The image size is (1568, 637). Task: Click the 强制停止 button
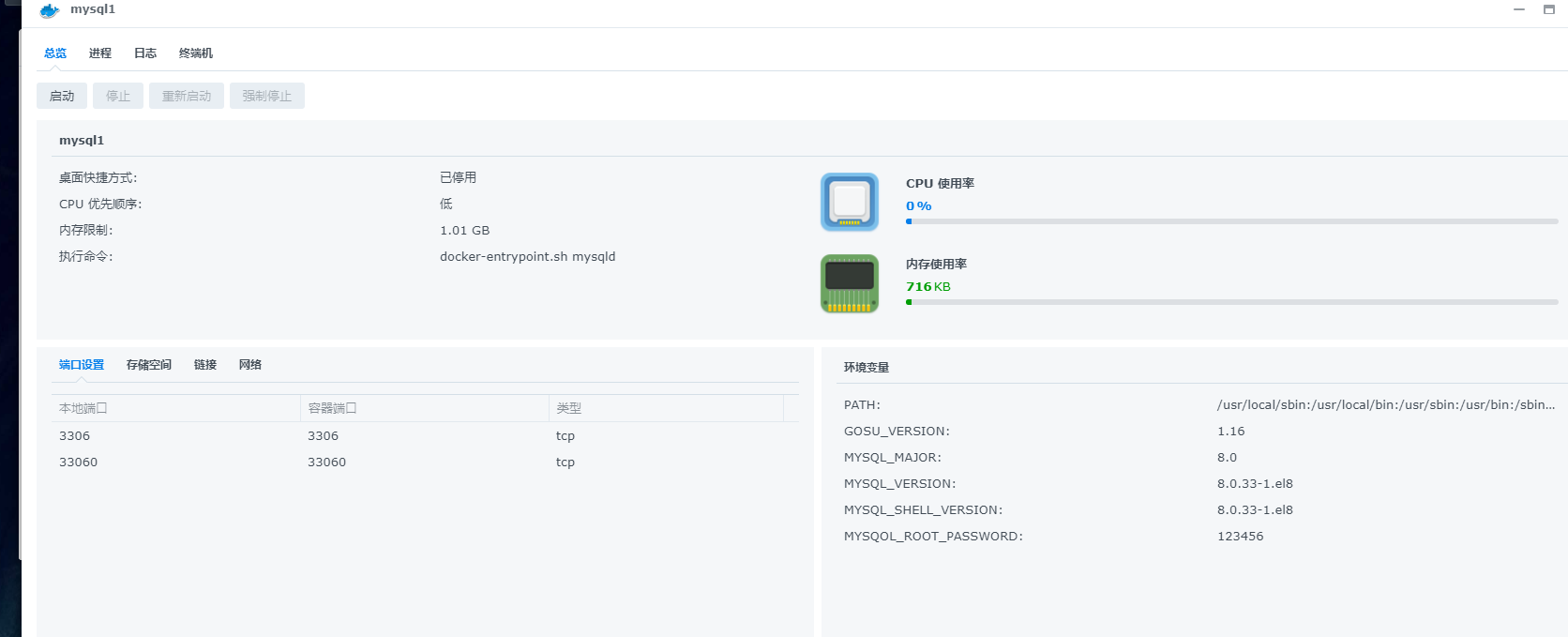click(x=267, y=96)
